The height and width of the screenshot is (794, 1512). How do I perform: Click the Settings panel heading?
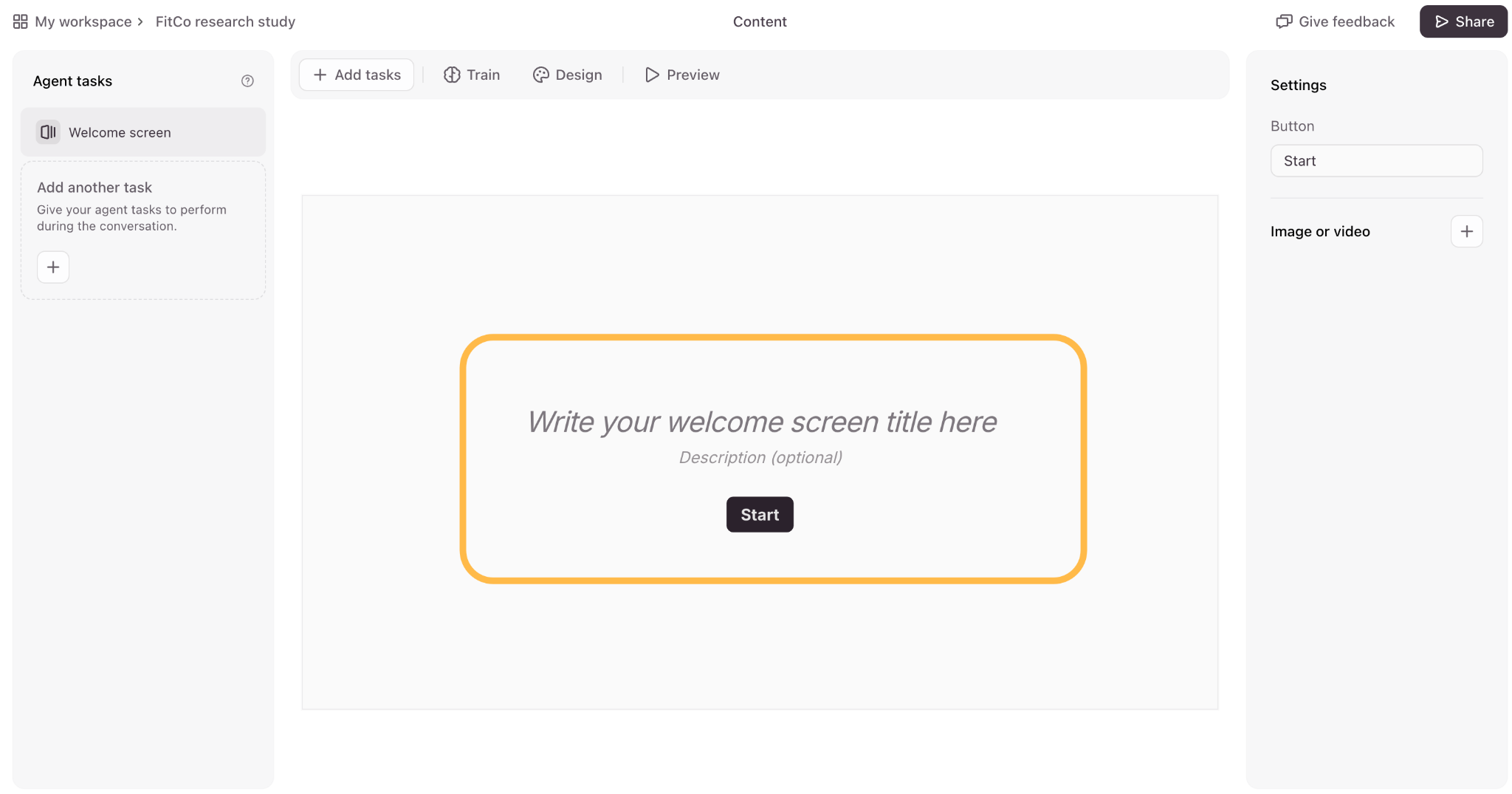point(1298,85)
